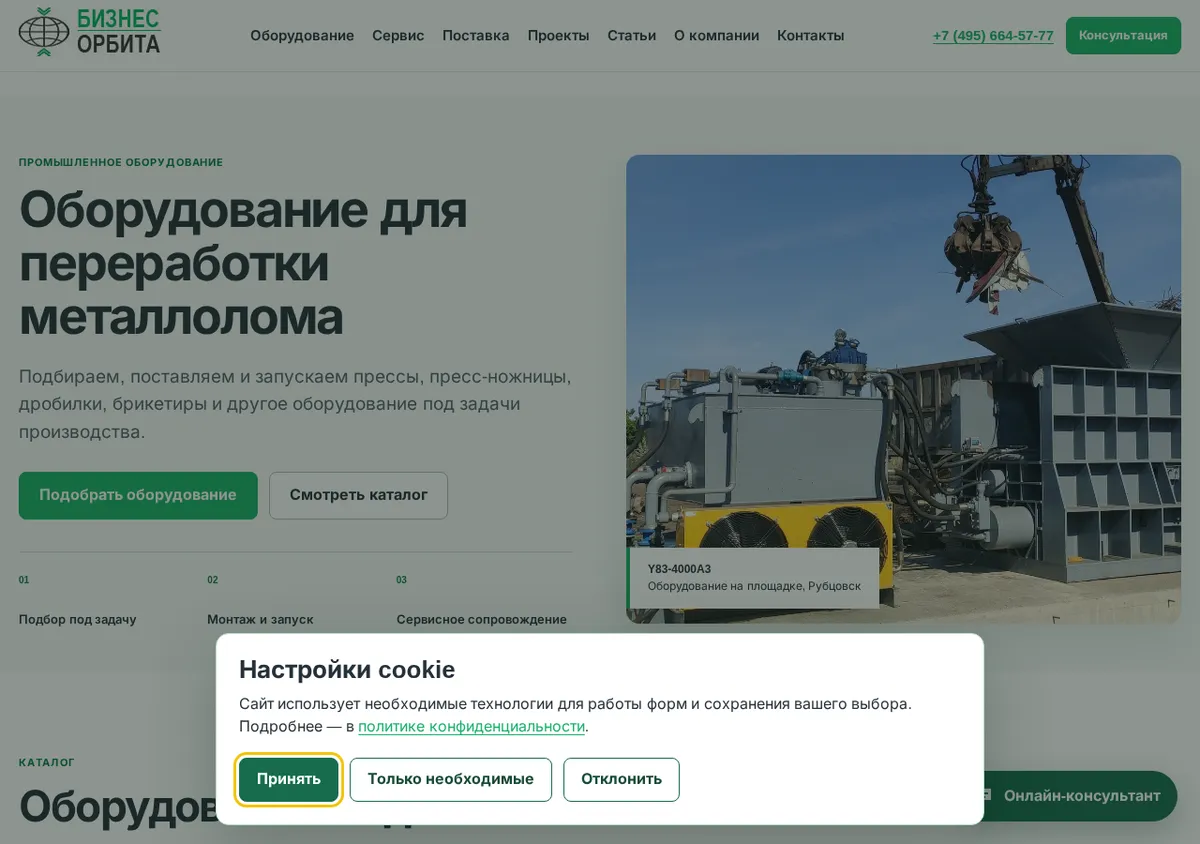Navigate to Статьи
The image size is (1200, 844).
[x=632, y=35]
